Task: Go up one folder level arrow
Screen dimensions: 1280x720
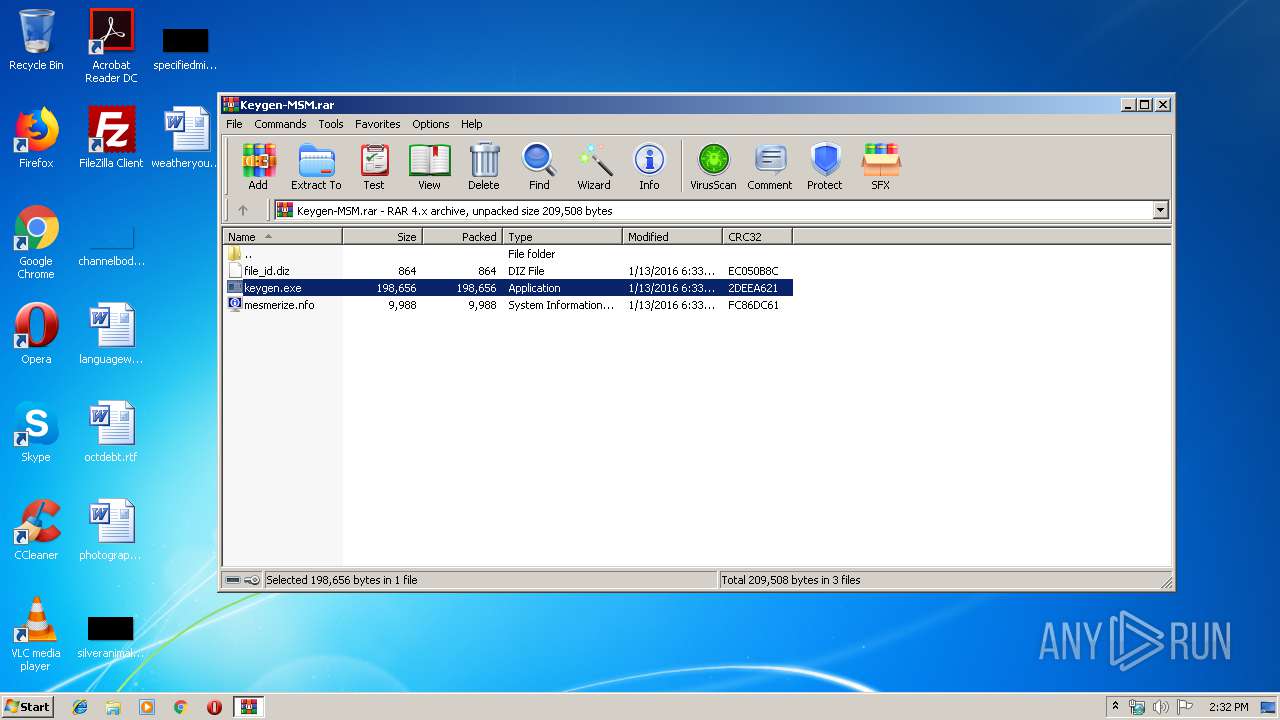Action: [243, 210]
